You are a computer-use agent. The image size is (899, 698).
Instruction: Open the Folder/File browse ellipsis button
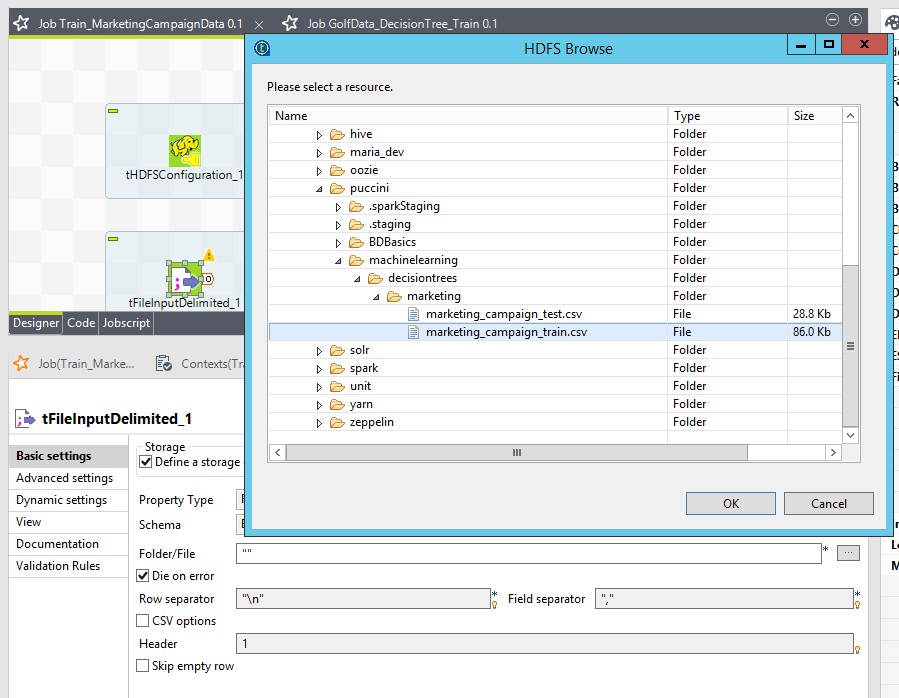coord(847,553)
